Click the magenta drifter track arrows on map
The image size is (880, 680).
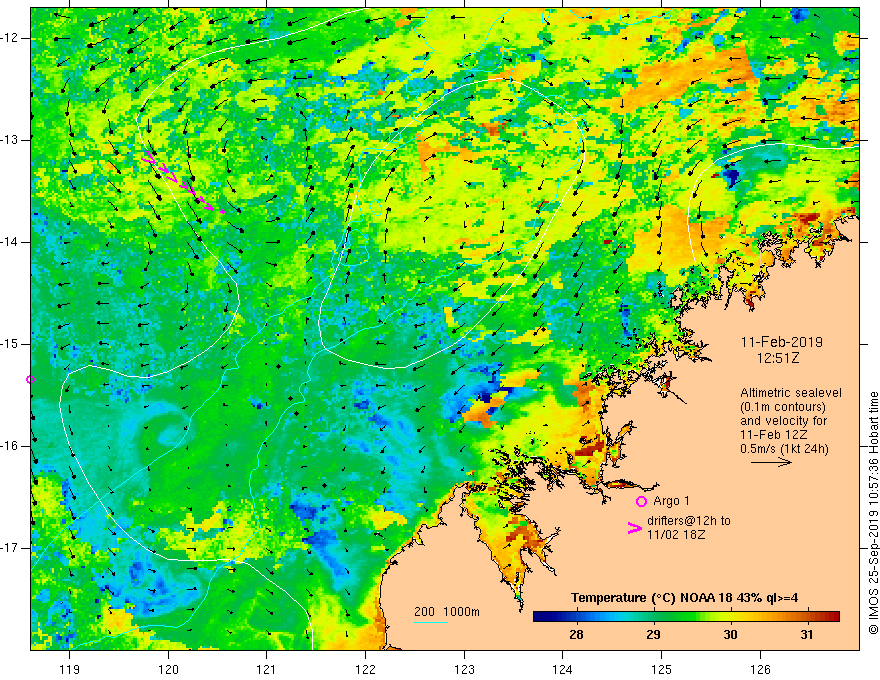pyautogui.click(x=183, y=182)
